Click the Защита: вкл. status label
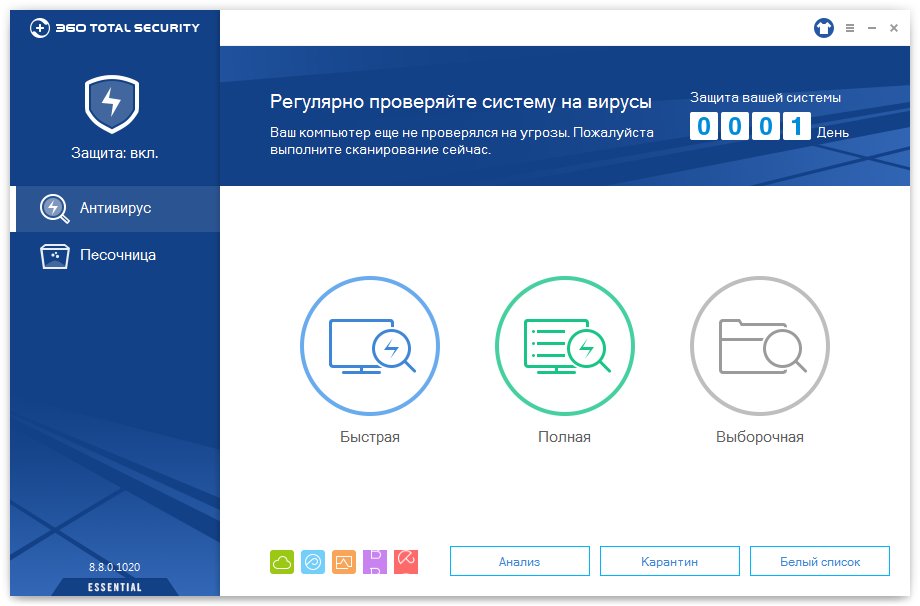 (115, 154)
